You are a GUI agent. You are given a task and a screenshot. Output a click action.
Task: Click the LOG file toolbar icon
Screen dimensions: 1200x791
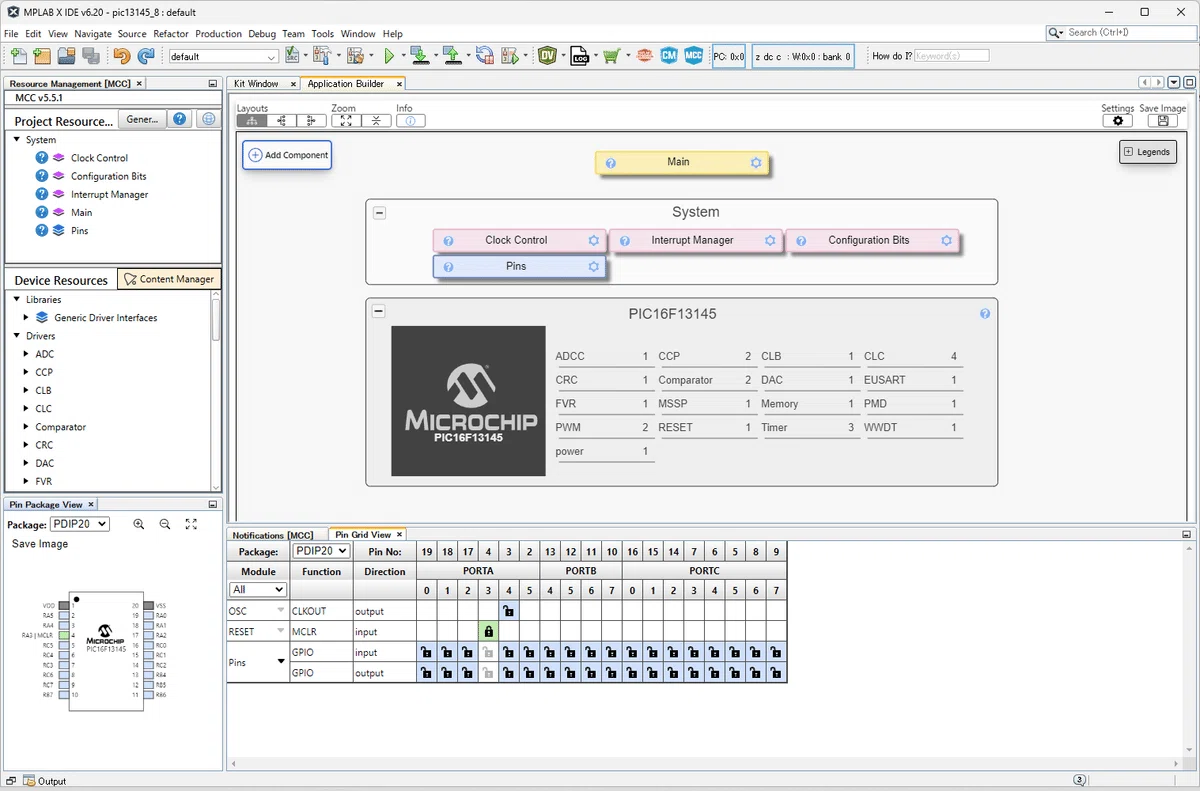[580, 57]
